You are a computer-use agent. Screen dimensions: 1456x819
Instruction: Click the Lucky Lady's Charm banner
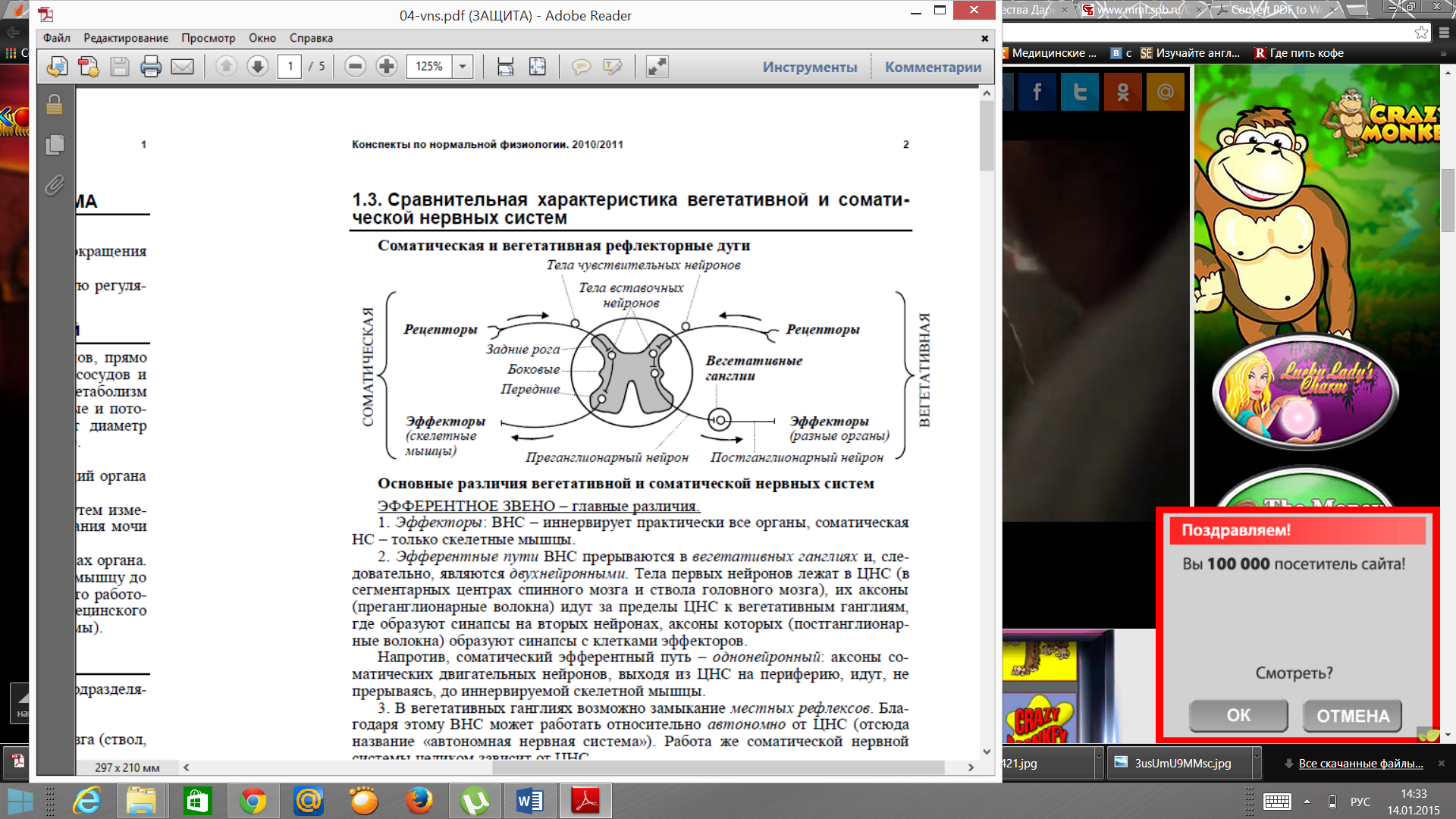[1305, 394]
